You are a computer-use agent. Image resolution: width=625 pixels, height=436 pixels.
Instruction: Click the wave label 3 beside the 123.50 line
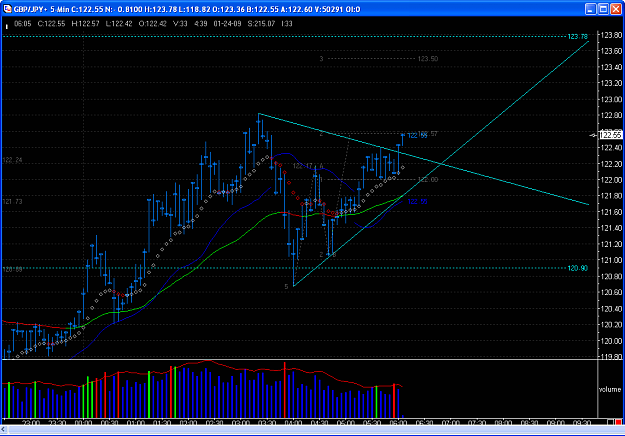coord(321,59)
